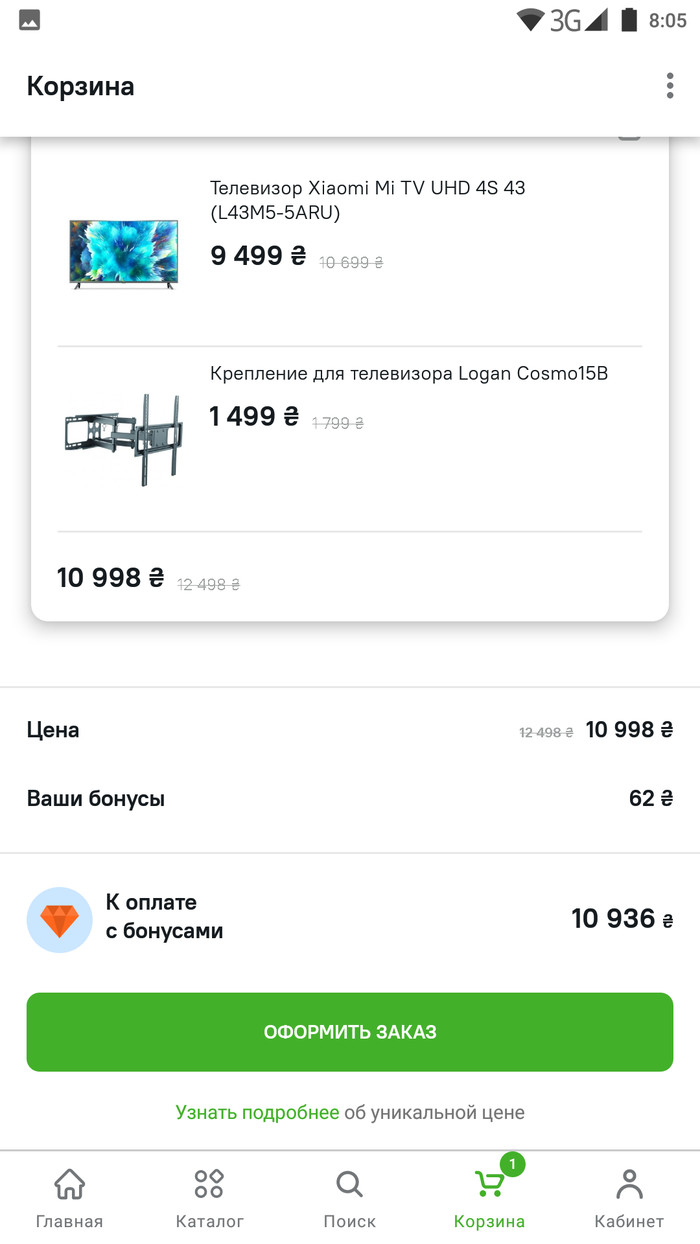
Task: Tap the Xiaomi Mi TV thumbnail
Action: tap(123, 254)
